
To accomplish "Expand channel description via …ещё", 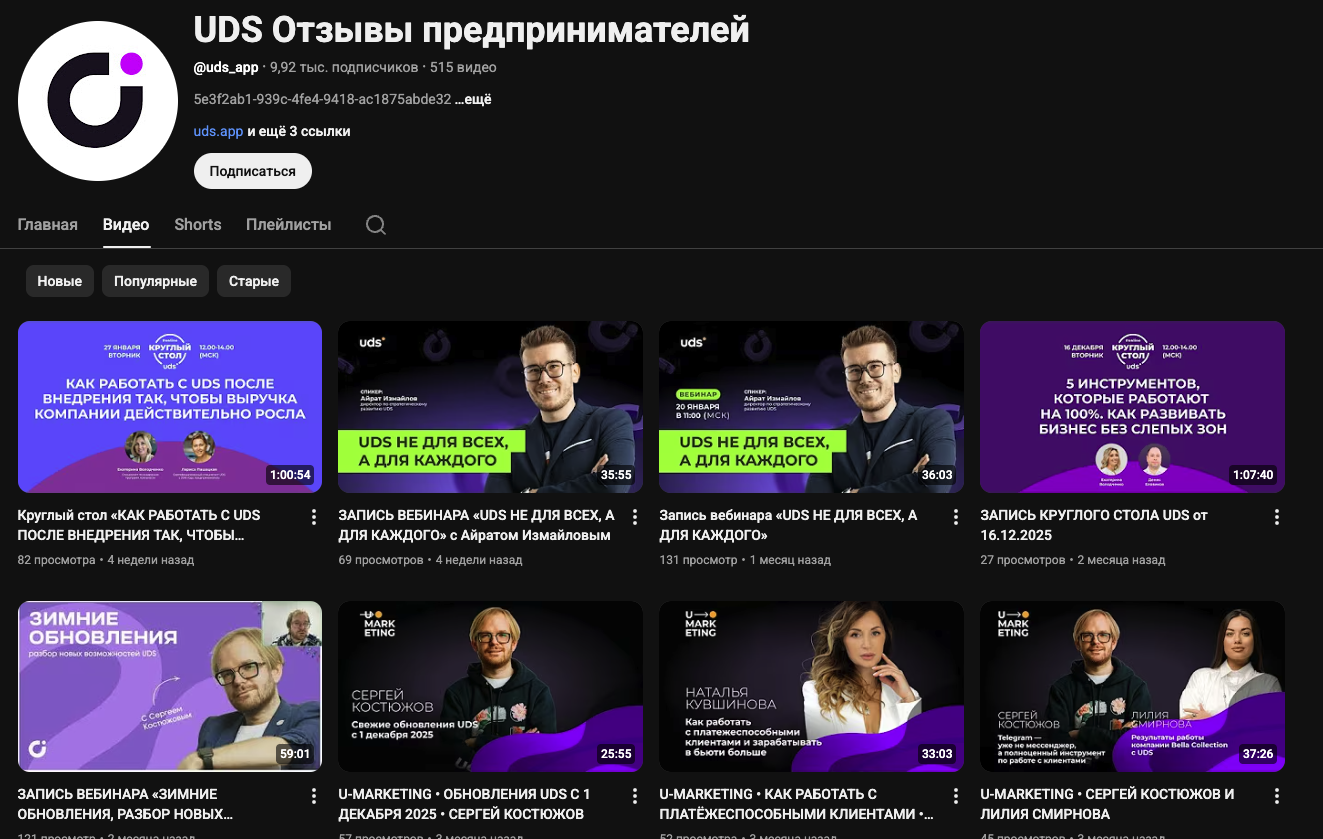I will pos(473,99).
